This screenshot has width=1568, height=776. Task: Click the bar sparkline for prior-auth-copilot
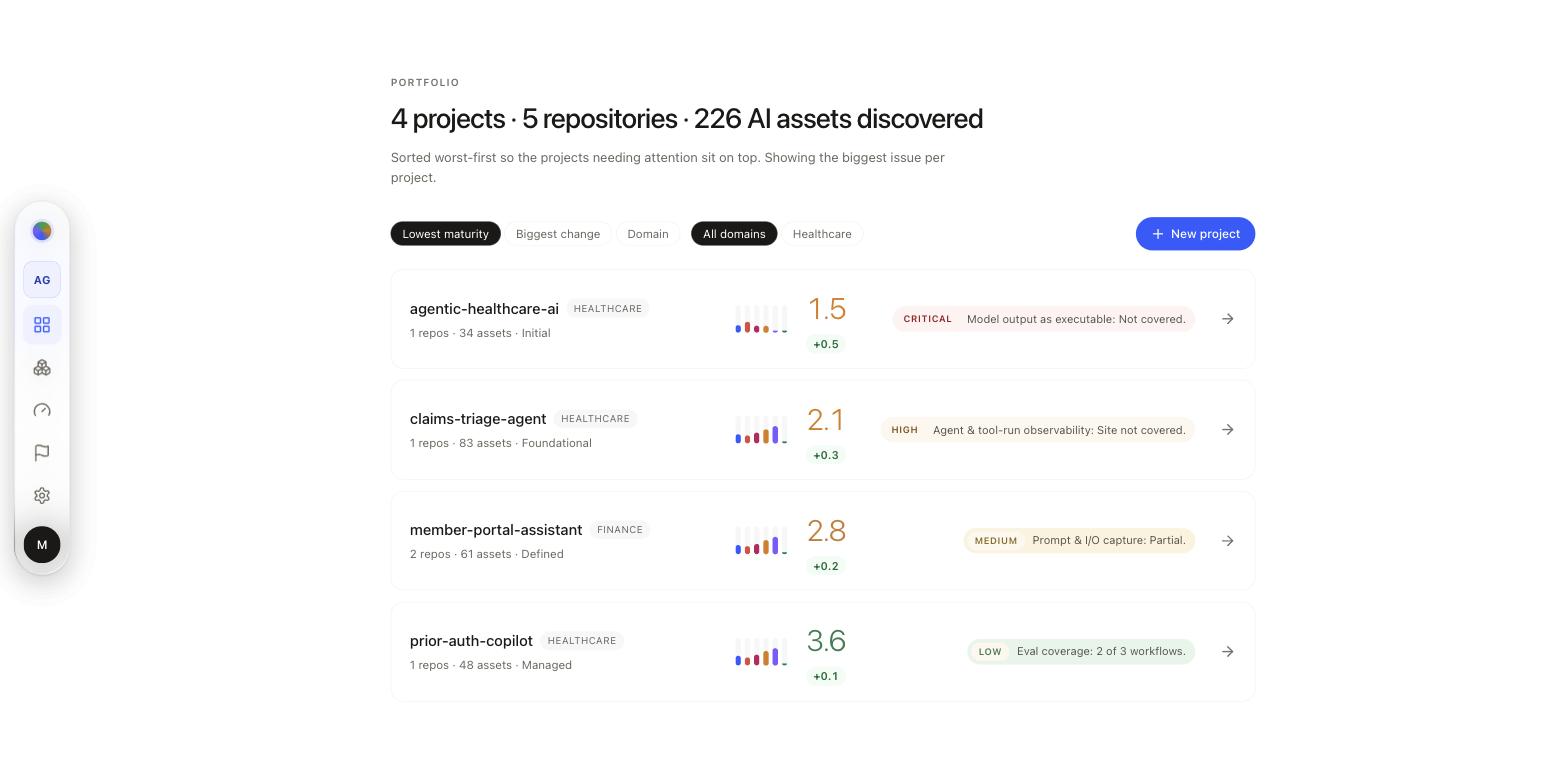(x=761, y=652)
